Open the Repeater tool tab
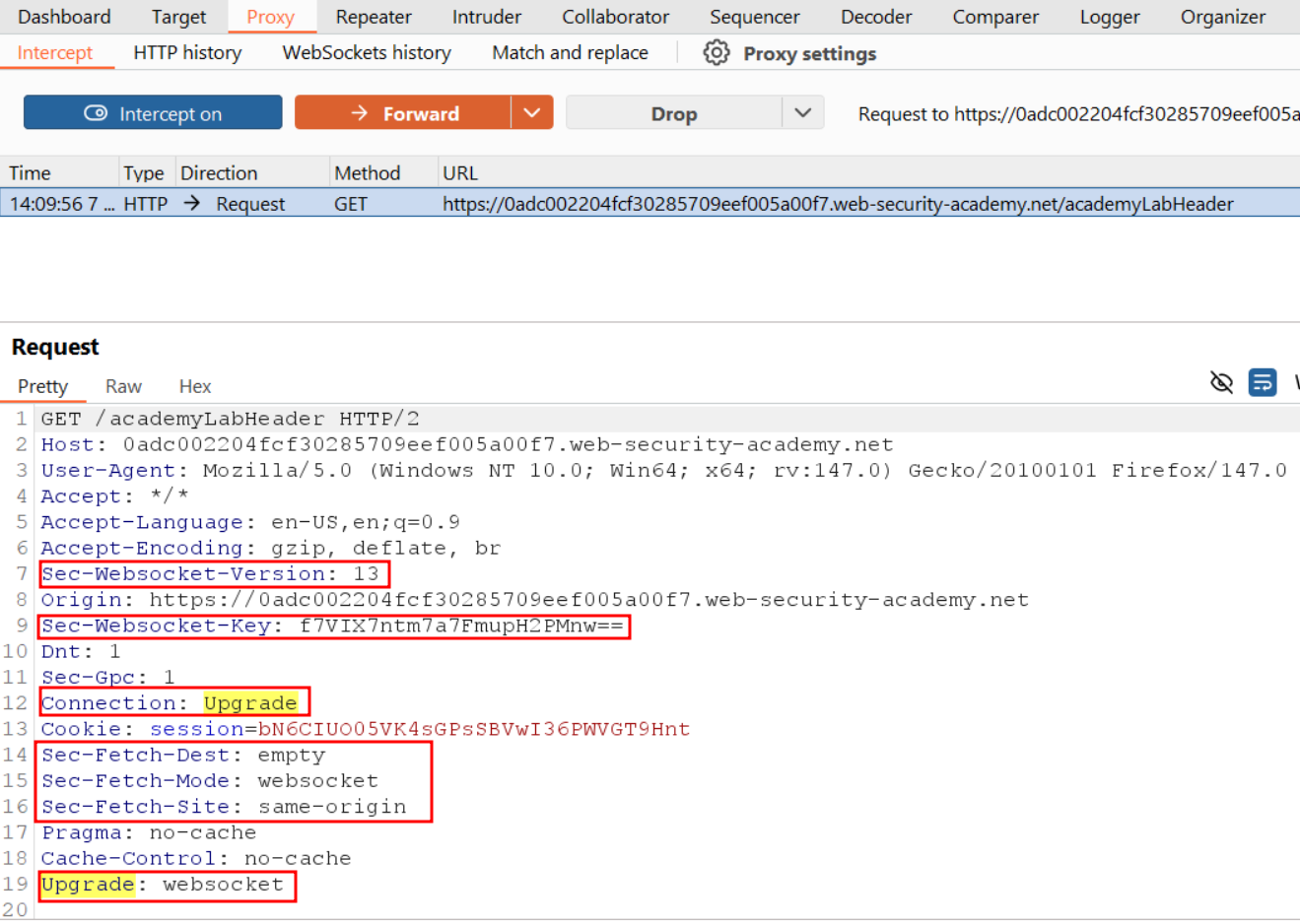Screen dimensions: 1300x924 coord(373,17)
